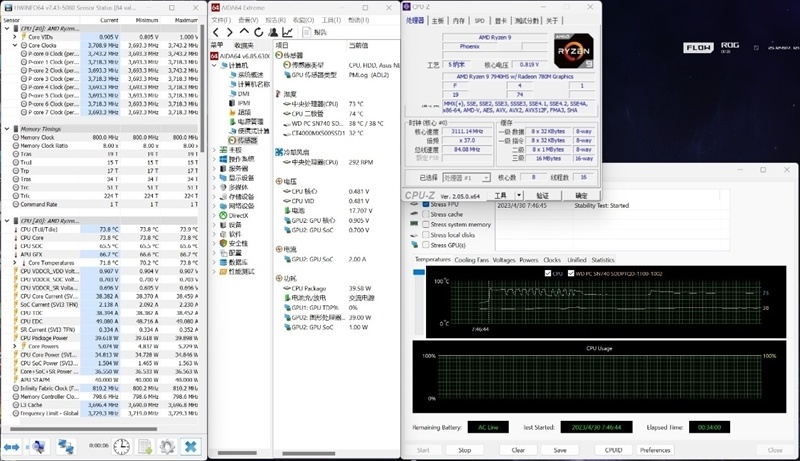This screenshot has height=461, width=800.
Task: Click the HWiNFO expand-columns arrows icon
Action: coord(13,446)
